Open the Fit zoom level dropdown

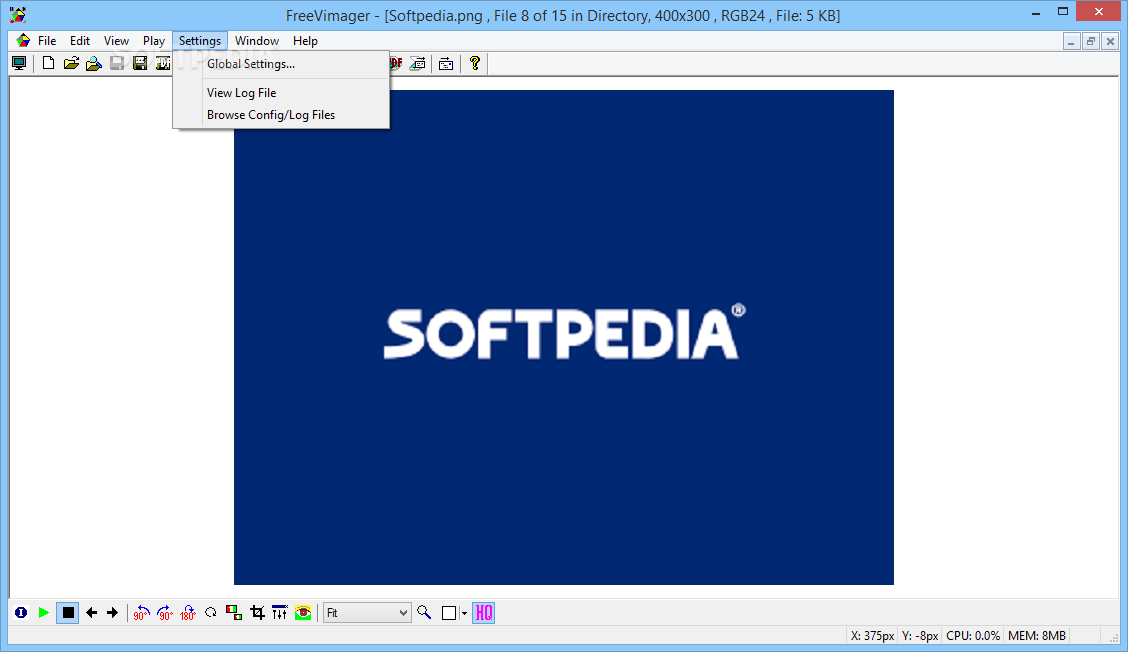(x=367, y=612)
